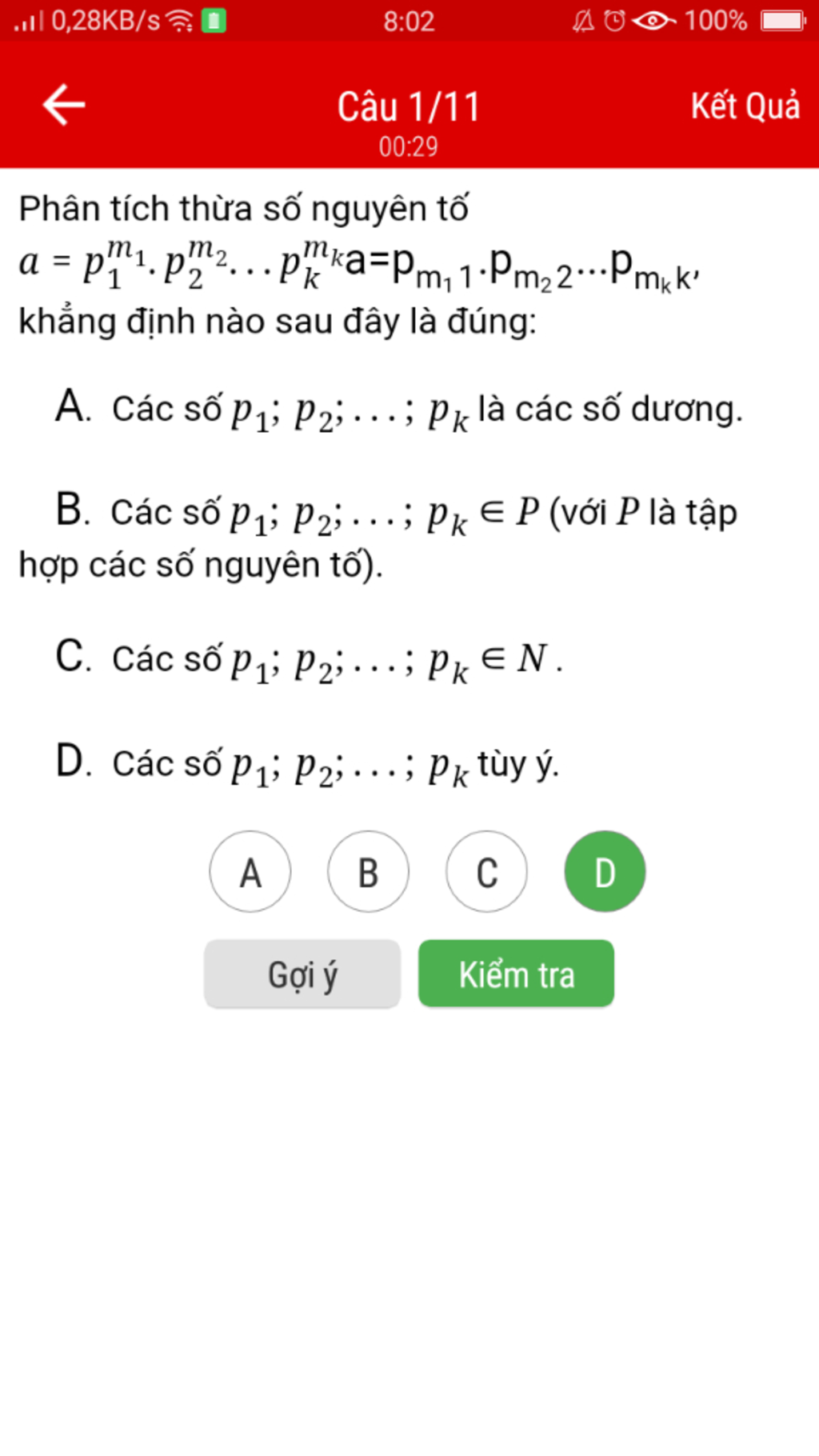Image resolution: width=819 pixels, height=1456 pixels.
Task: Choose option B text about số nguyên tố
Action: click(378, 536)
